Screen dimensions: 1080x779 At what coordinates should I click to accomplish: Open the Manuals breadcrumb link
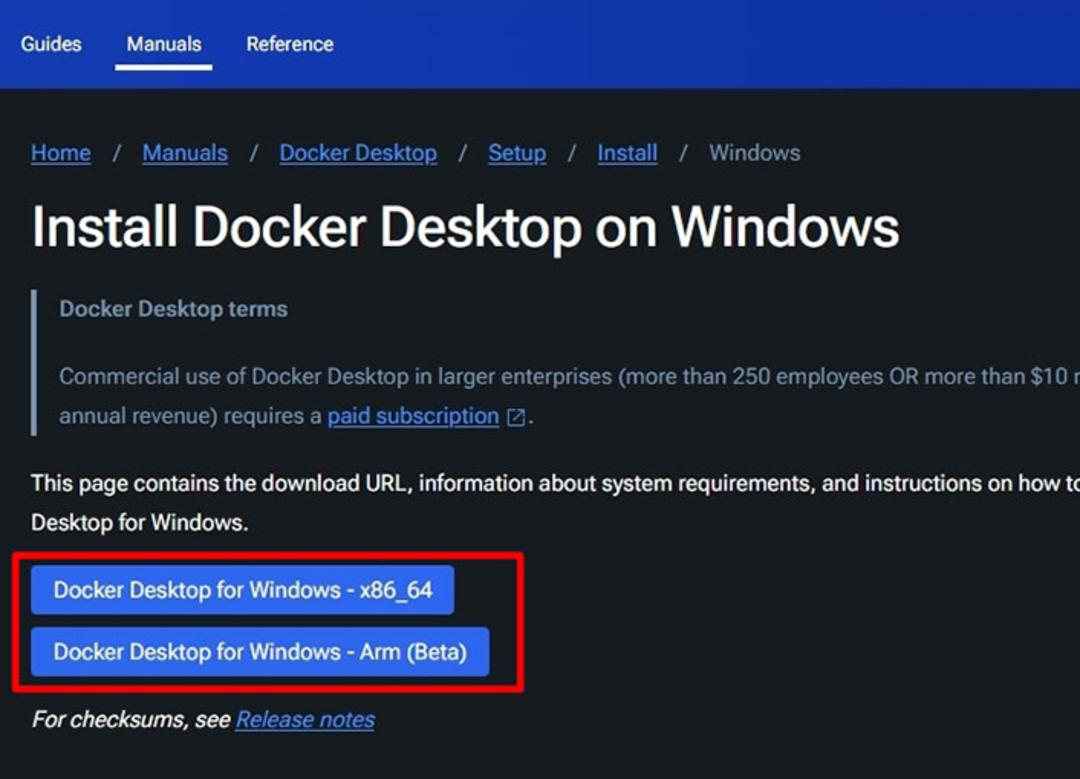[x=185, y=153]
